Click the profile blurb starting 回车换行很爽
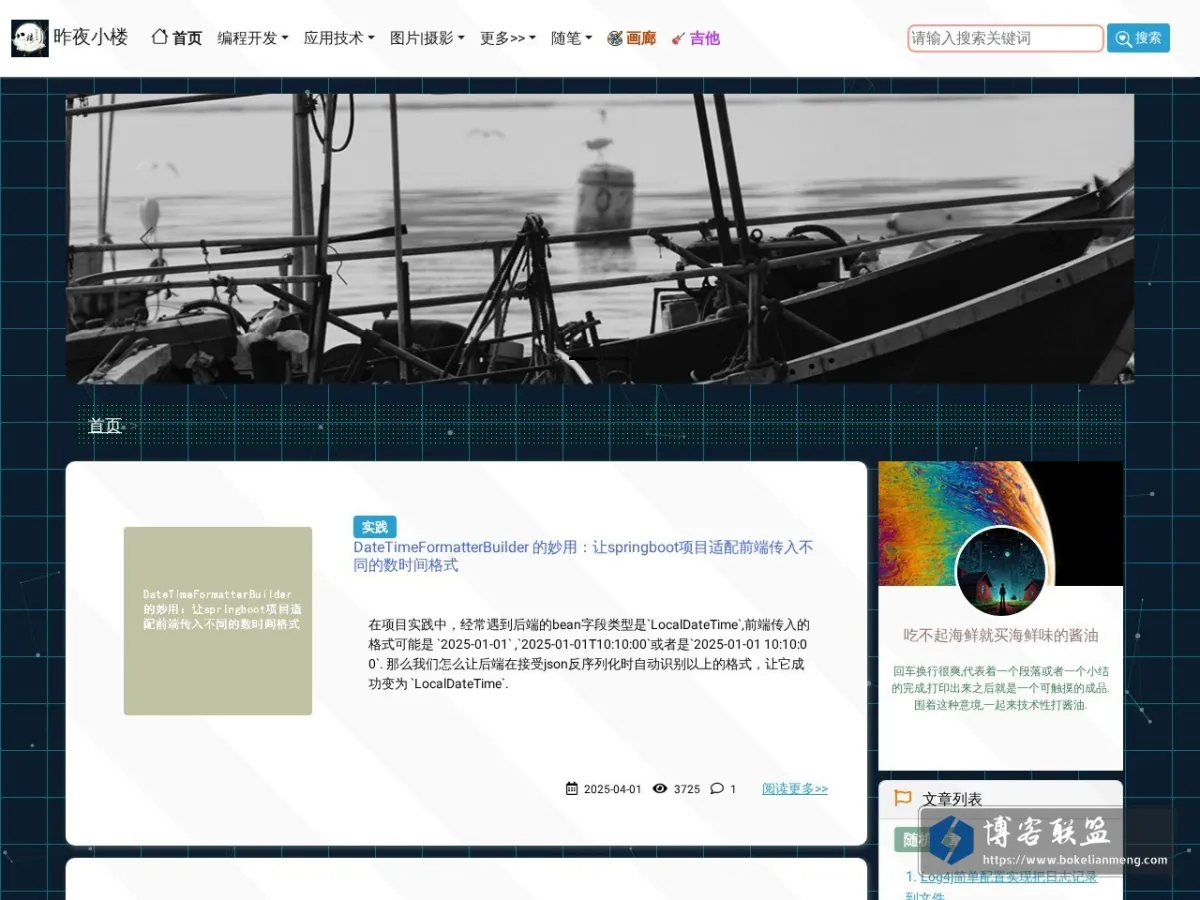The width and height of the screenshot is (1200, 900). pos(1001,688)
